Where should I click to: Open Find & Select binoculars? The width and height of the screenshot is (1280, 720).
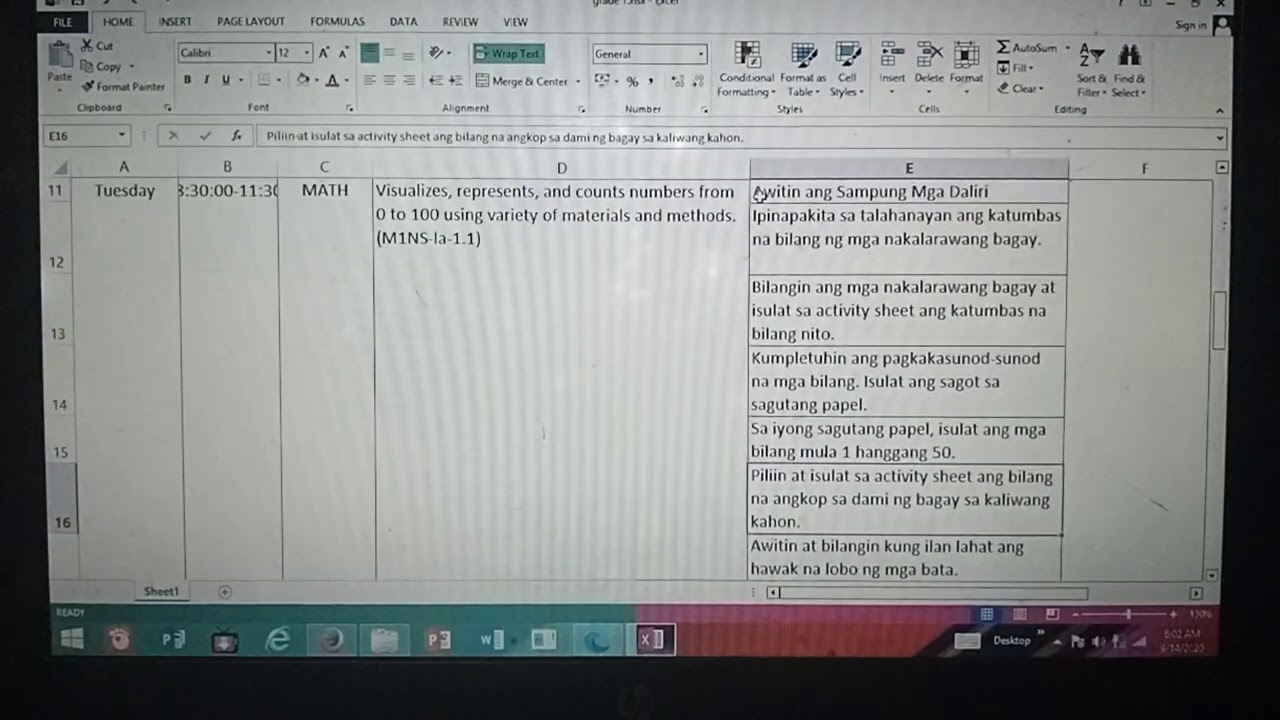pyautogui.click(x=1129, y=70)
